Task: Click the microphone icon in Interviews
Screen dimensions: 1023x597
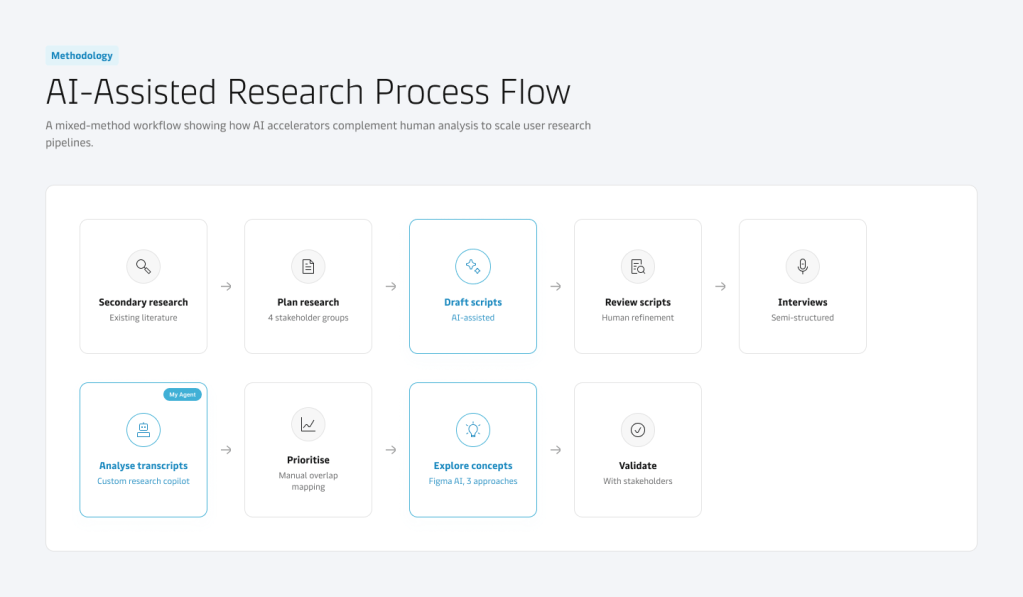Action: pyautogui.click(x=802, y=266)
